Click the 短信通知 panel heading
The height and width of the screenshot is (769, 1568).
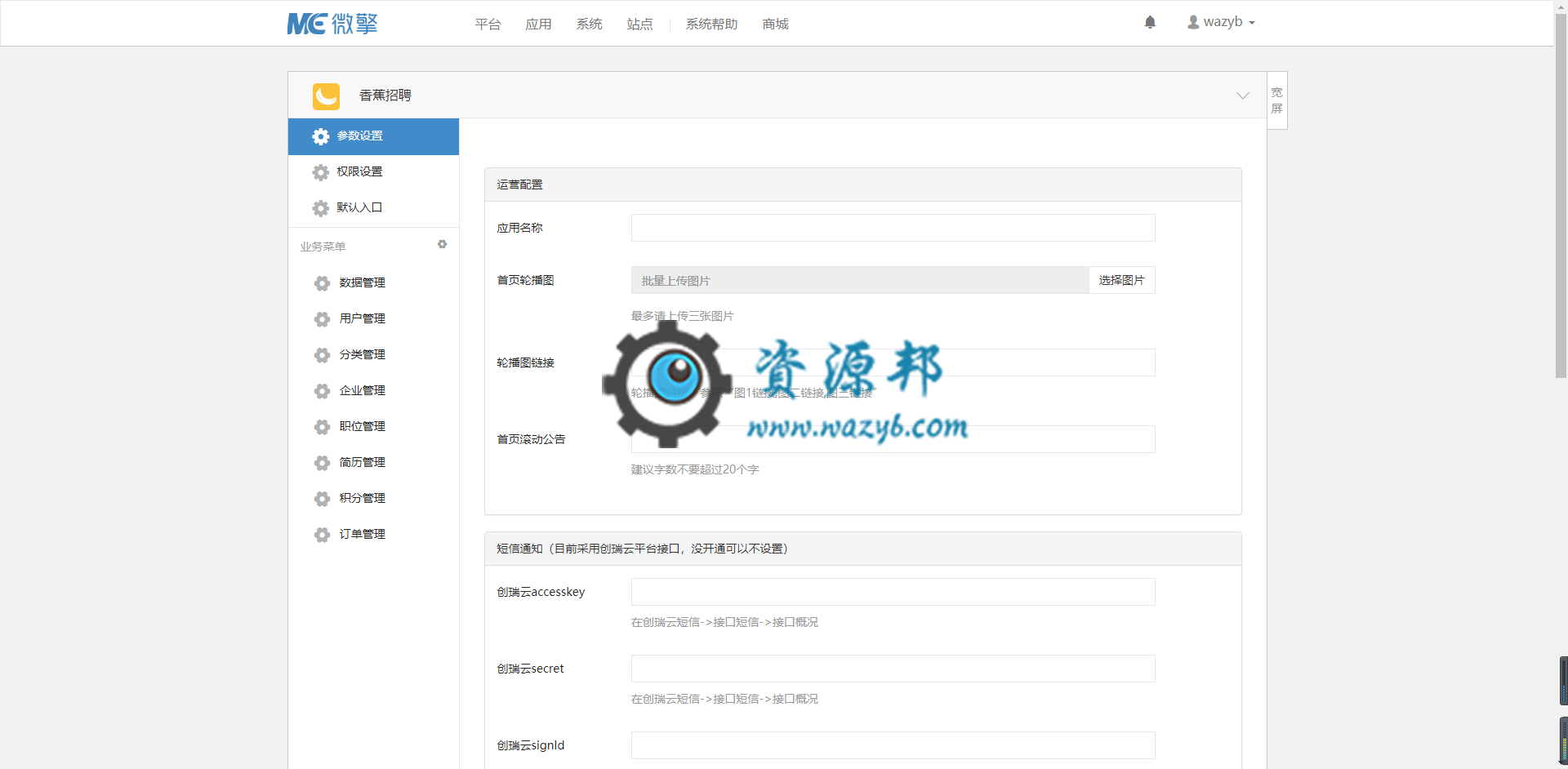point(863,549)
